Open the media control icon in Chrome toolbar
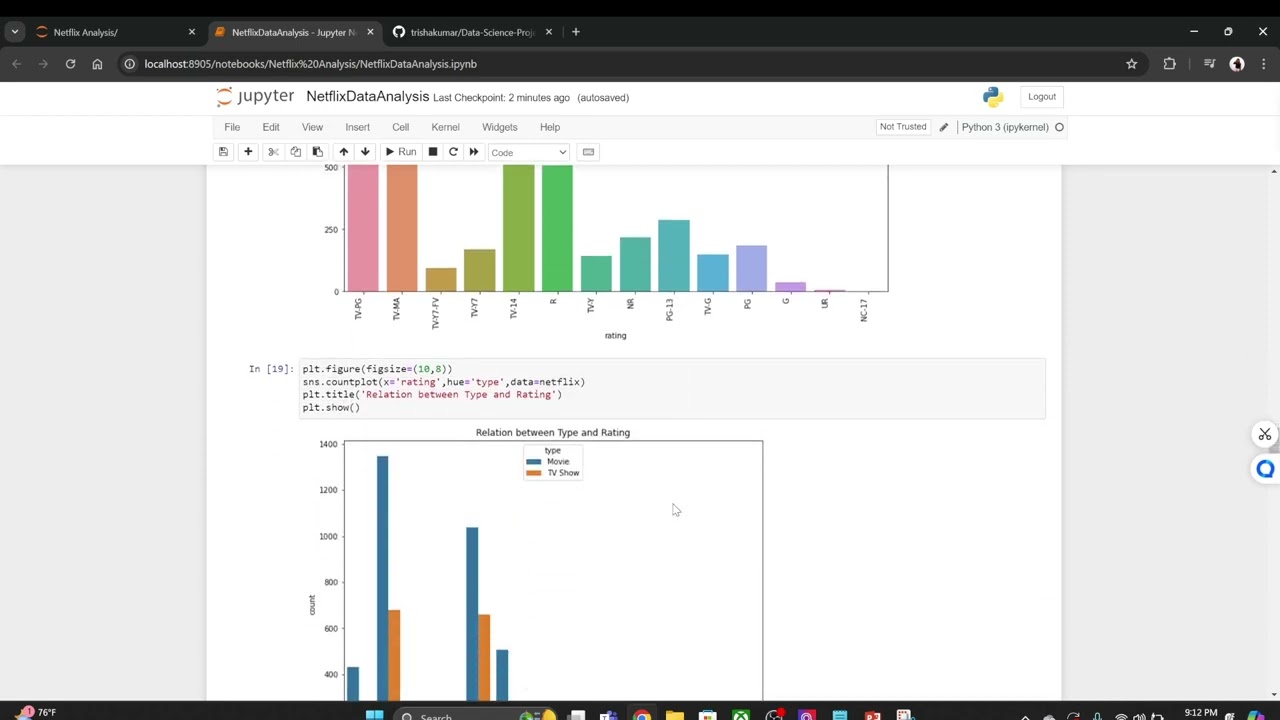The width and height of the screenshot is (1280, 720). pyautogui.click(x=1209, y=64)
